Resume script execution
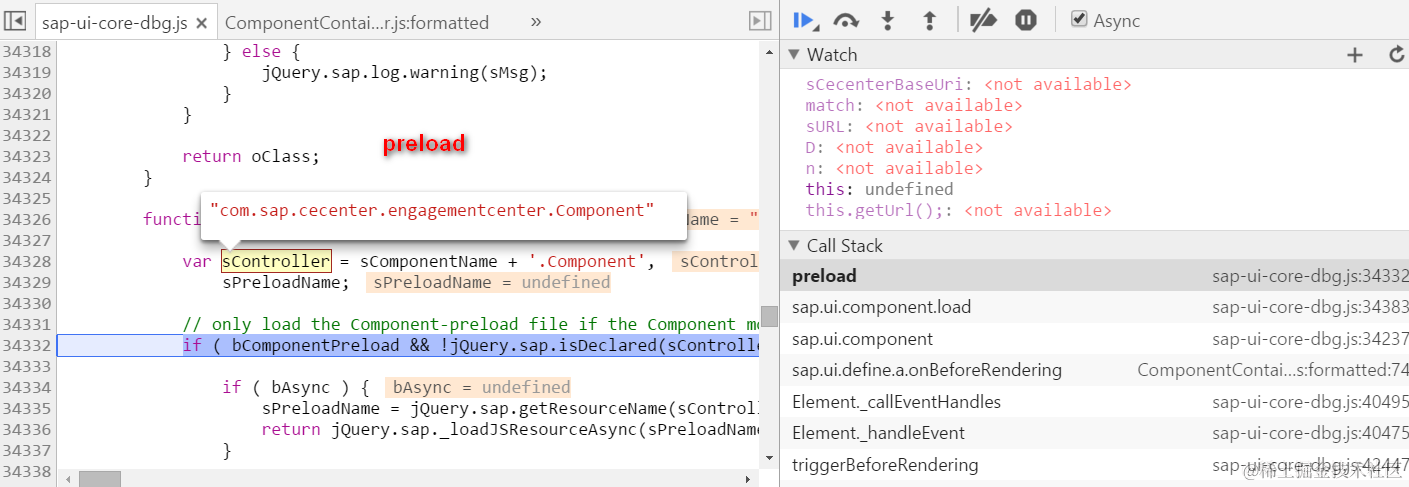 click(804, 20)
